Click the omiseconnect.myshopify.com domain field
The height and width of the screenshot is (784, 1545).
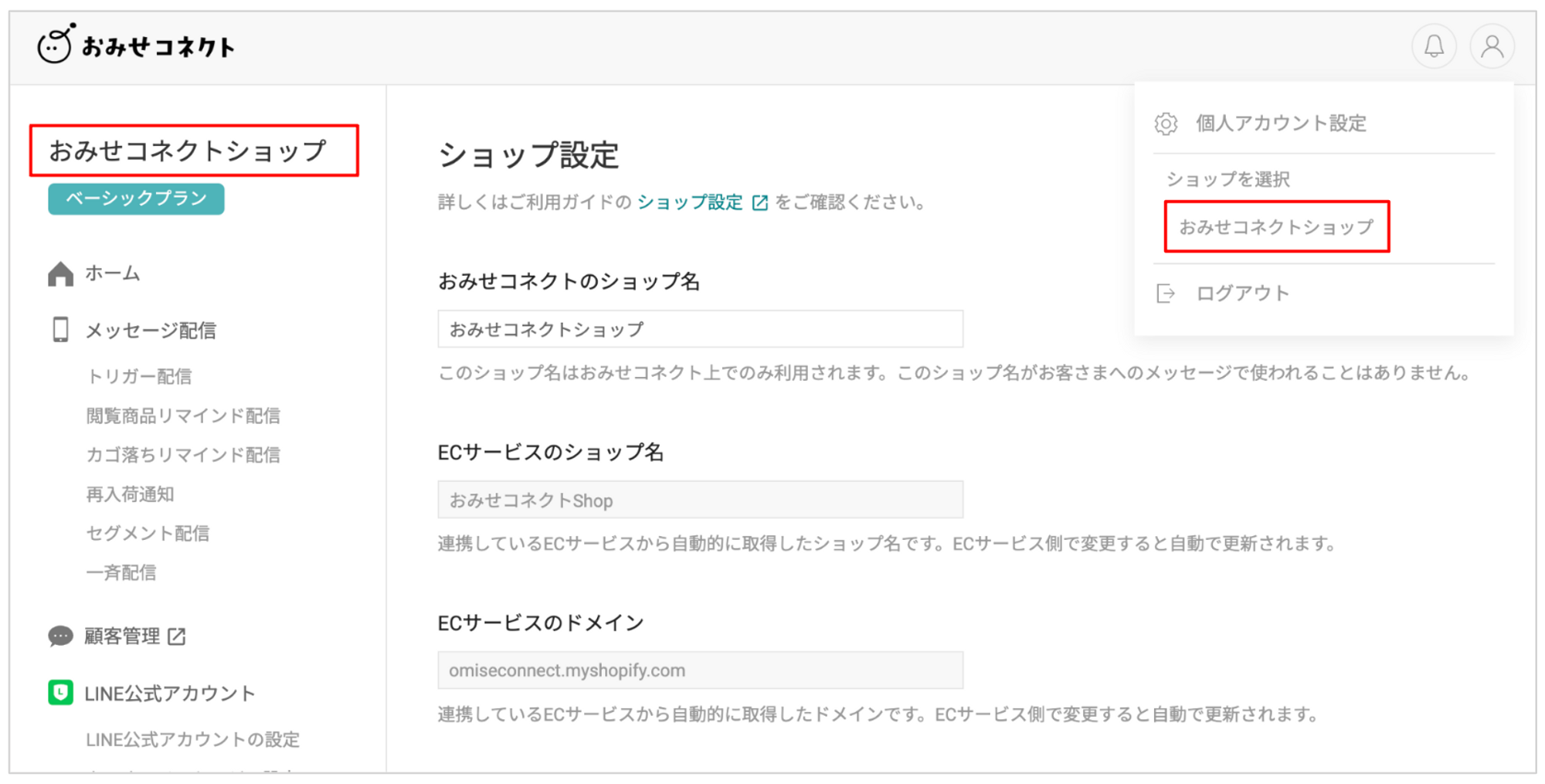(x=700, y=670)
